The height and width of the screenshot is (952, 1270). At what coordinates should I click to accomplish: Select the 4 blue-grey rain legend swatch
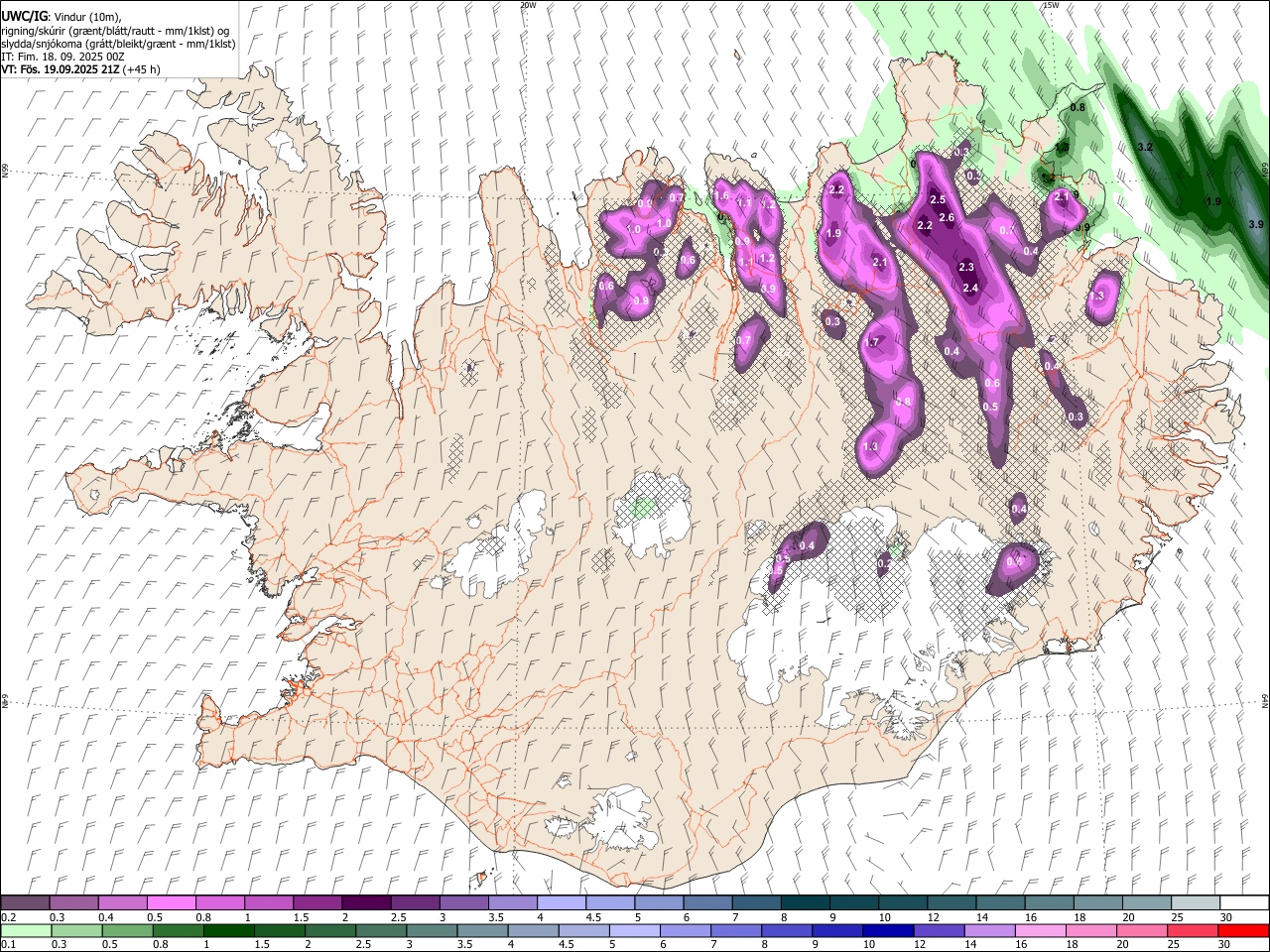(533, 931)
